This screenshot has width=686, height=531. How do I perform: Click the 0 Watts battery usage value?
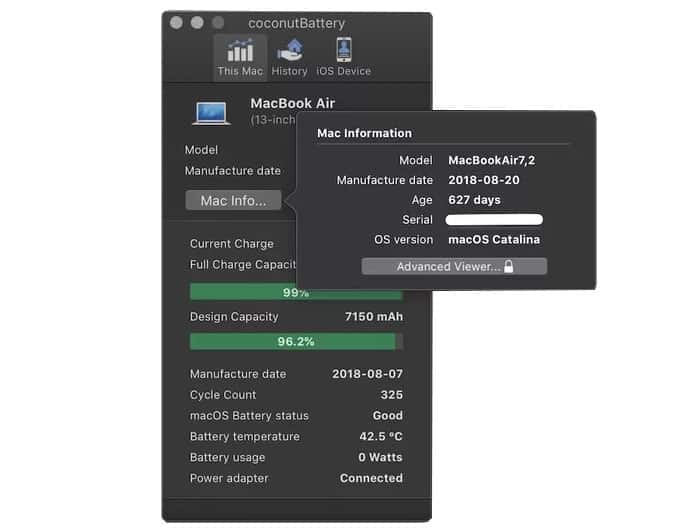pyautogui.click(x=380, y=457)
